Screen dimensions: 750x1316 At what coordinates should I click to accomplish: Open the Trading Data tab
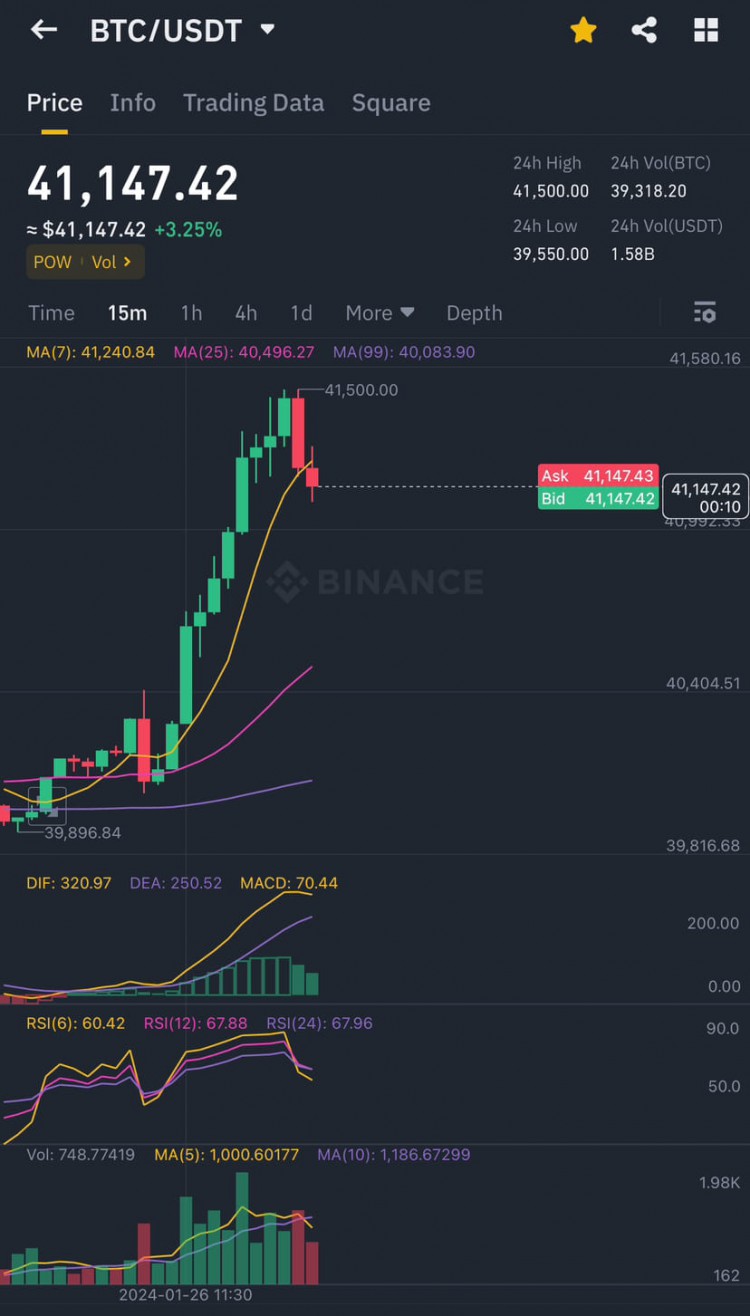click(253, 103)
